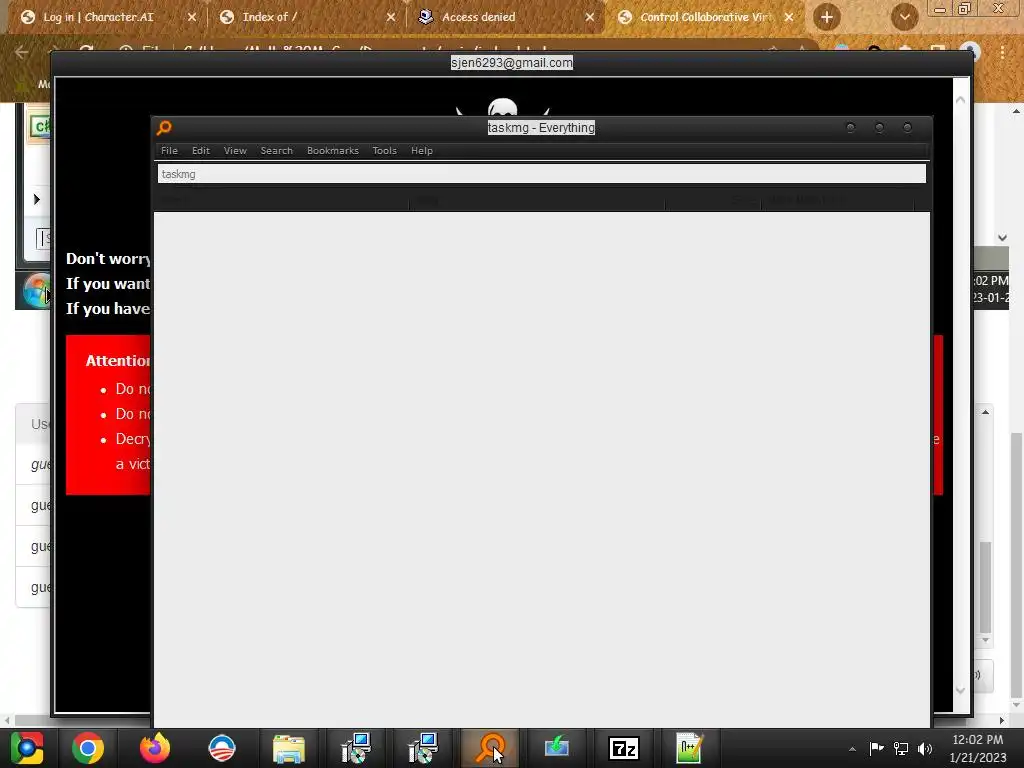Expand the tab search dropdown chevron

(904, 18)
